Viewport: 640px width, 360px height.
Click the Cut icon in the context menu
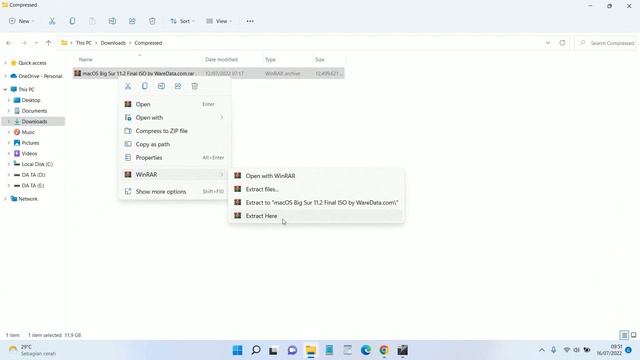(128, 86)
